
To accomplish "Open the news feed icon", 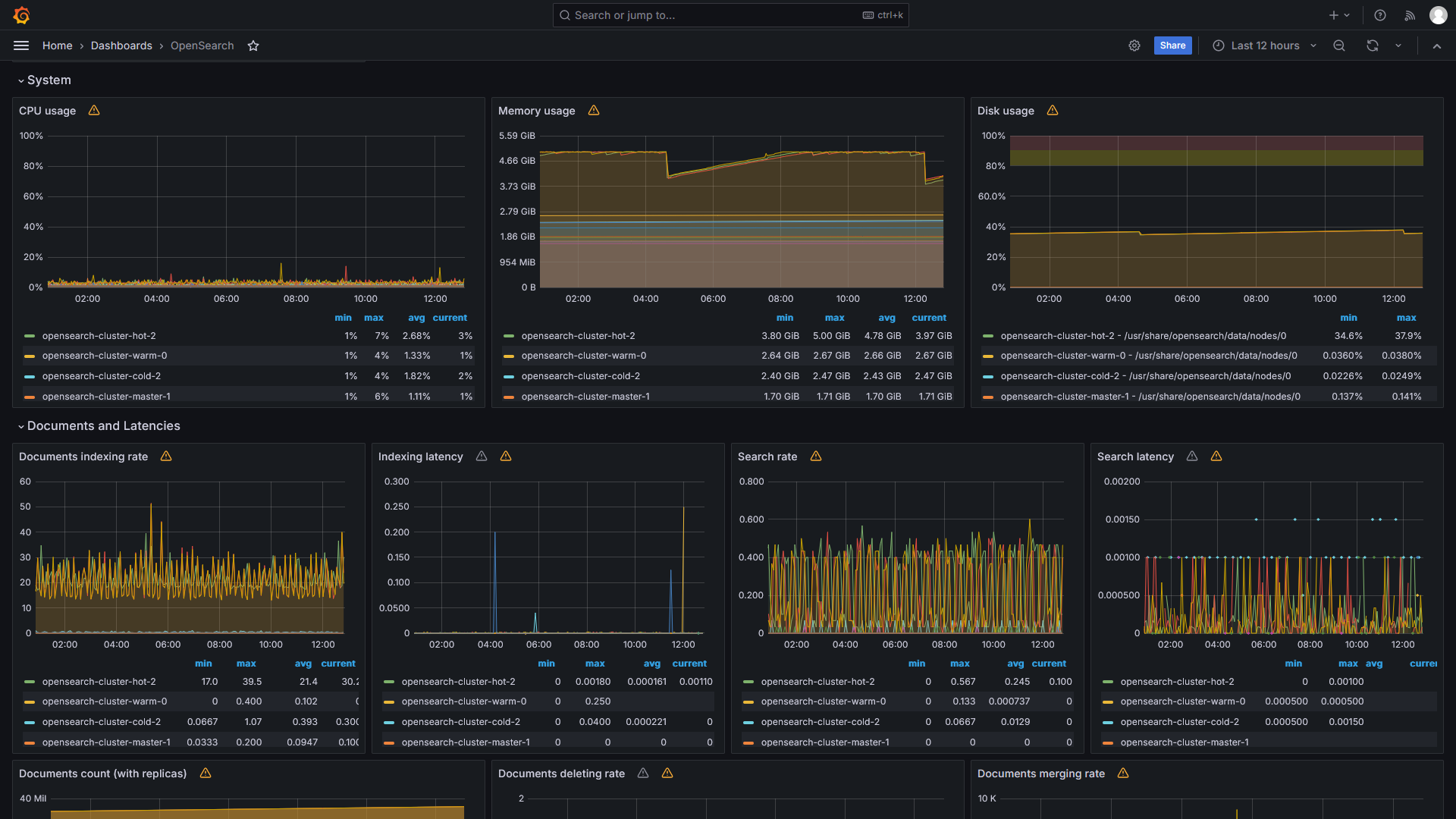I will pos(1410,15).
